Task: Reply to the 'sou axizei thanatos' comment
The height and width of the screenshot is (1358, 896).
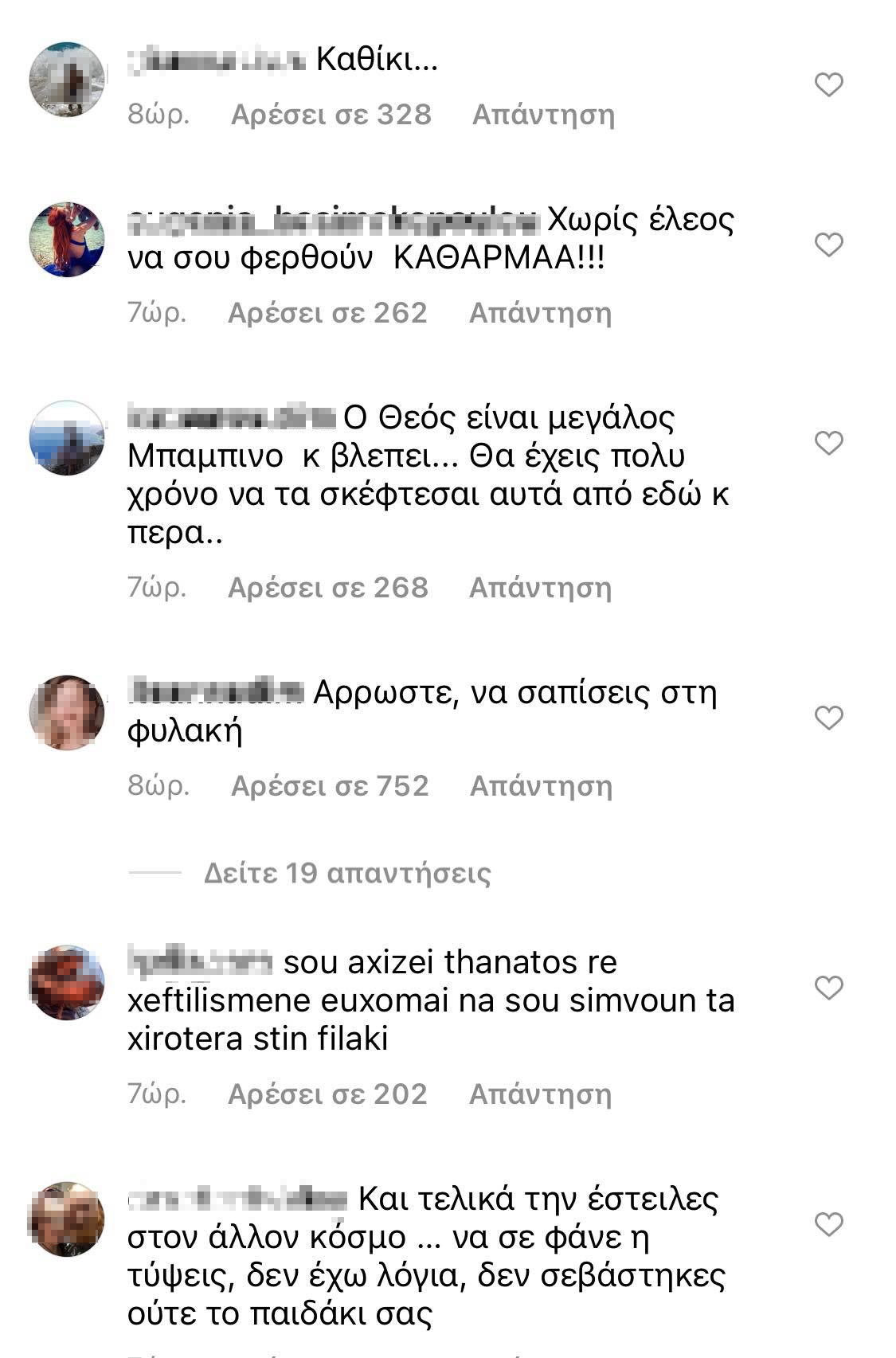Action: (x=540, y=1094)
